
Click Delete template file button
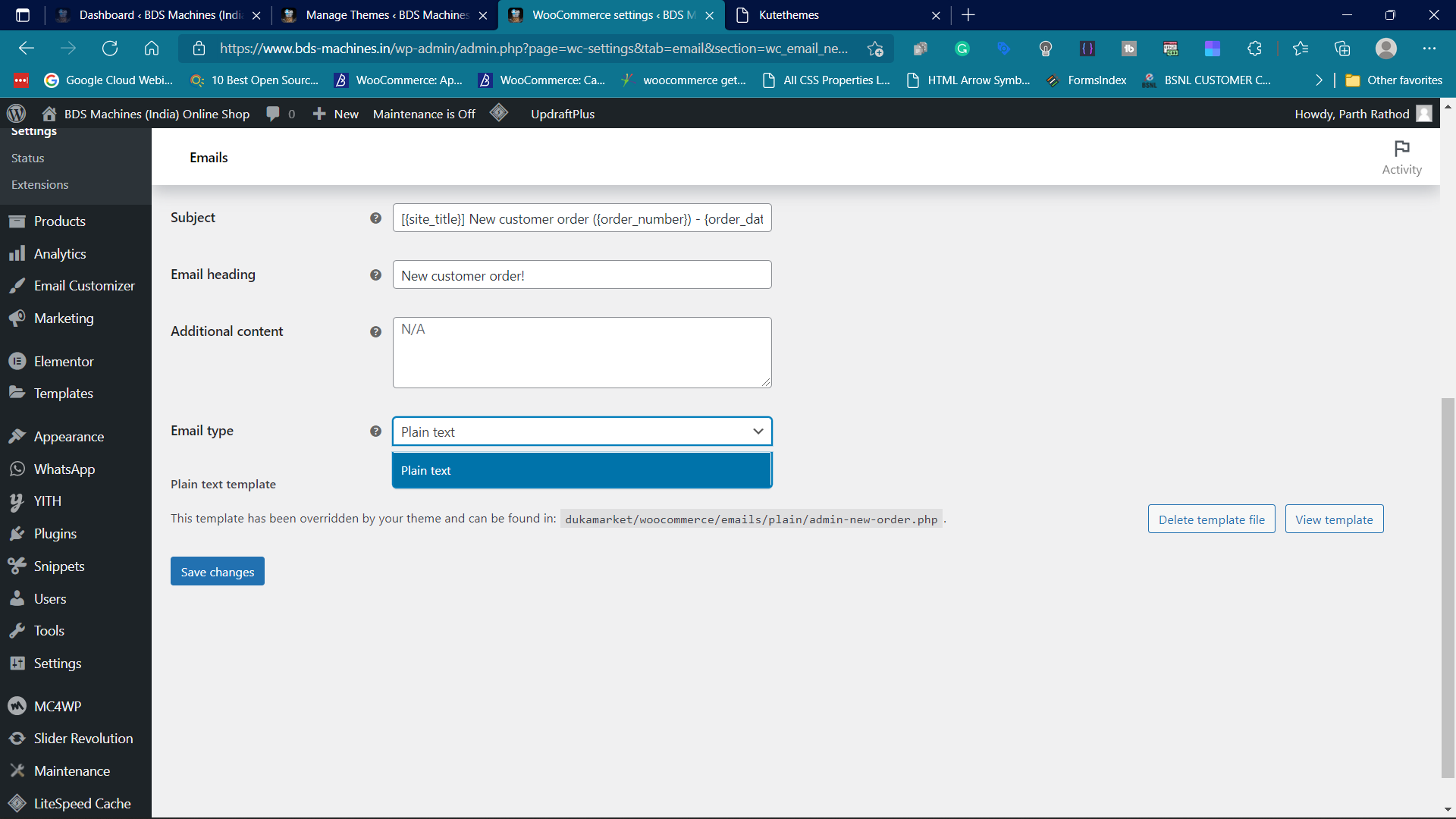click(1211, 519)
